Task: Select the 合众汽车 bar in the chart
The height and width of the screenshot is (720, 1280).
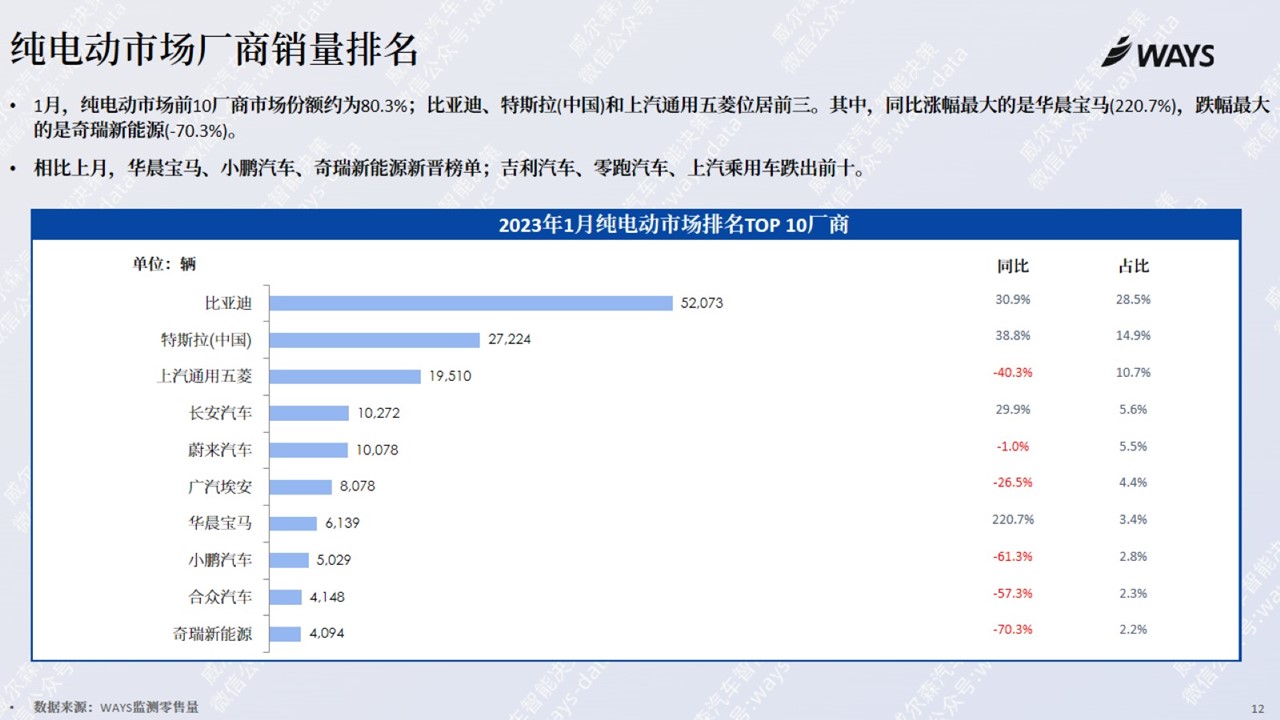Action: click(x=286, y=597)
